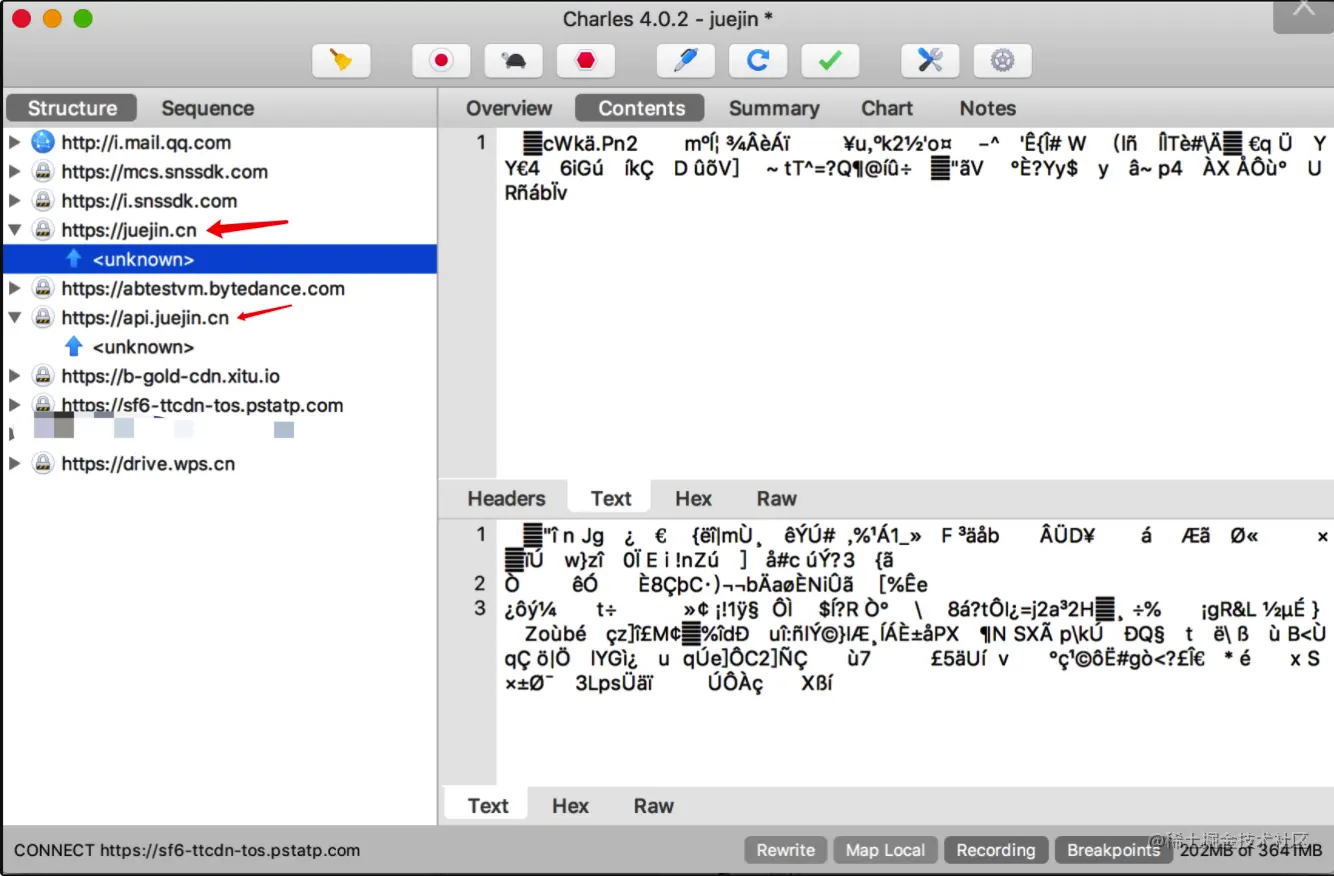Image resolution: width=1334 pixels, height=876 pixels.
Task: Select the Text tab beside Headers
Action: pos(611,498)
